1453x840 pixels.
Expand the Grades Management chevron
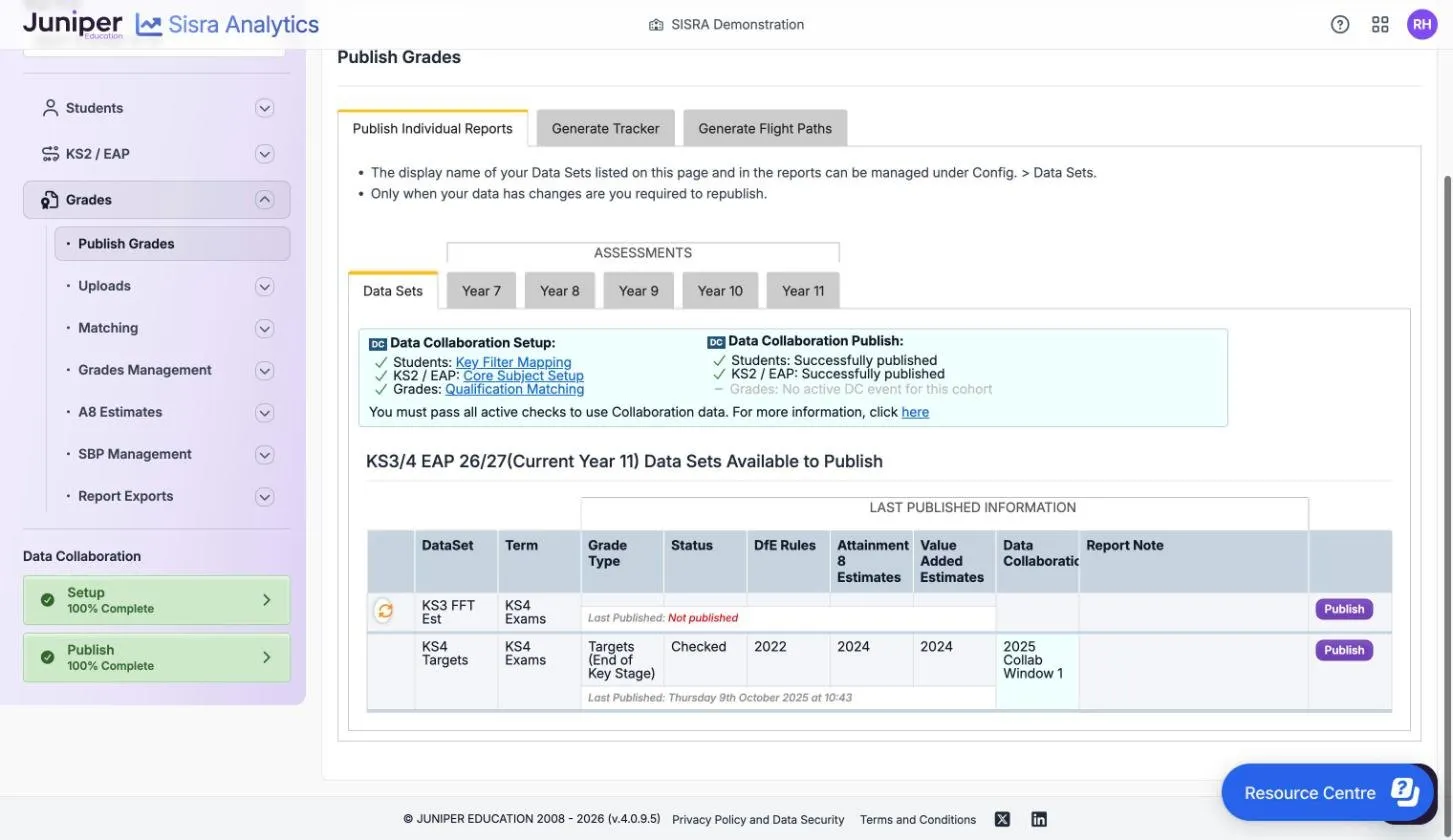[x=264, y=371]
